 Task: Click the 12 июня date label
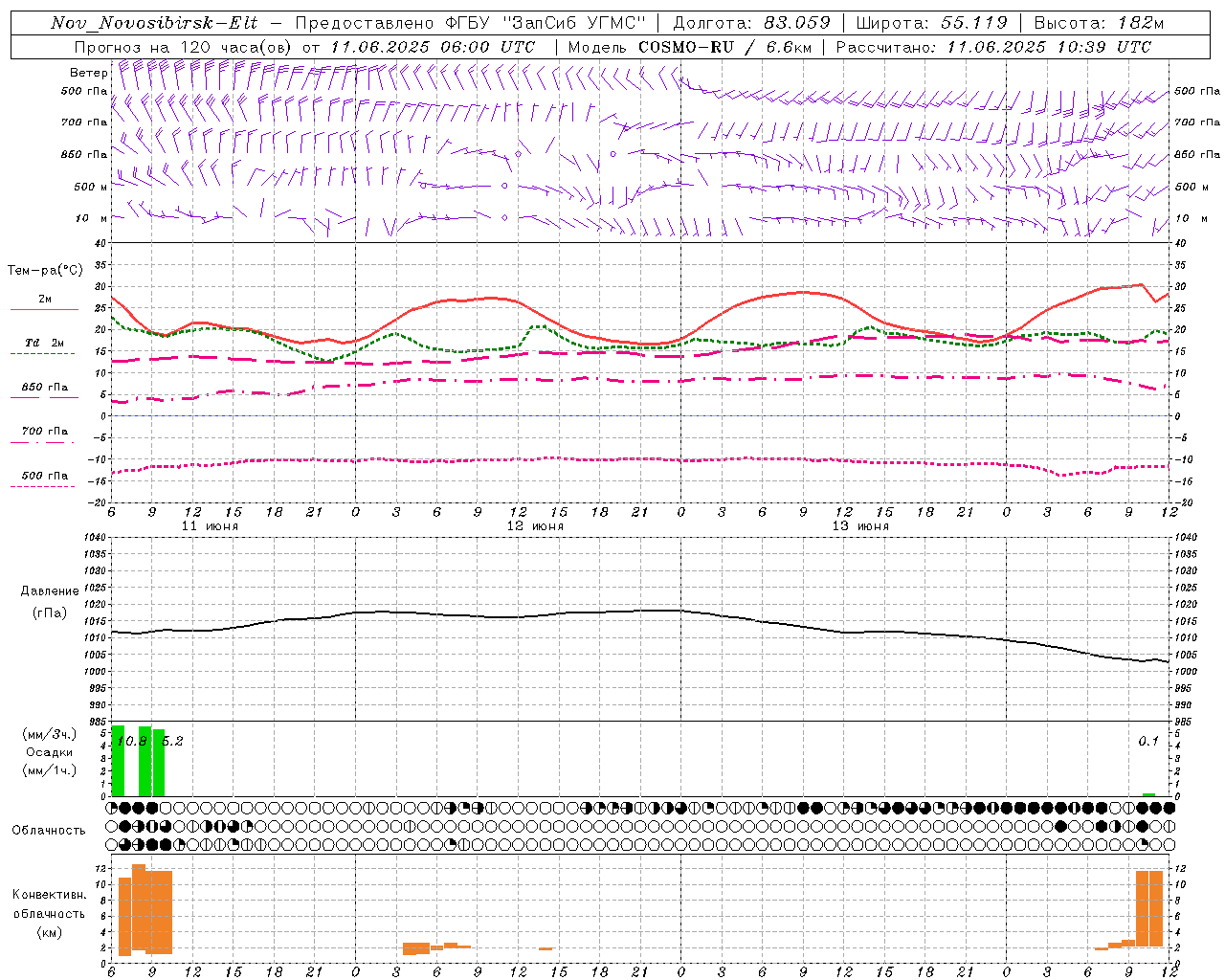coord(535,526)
